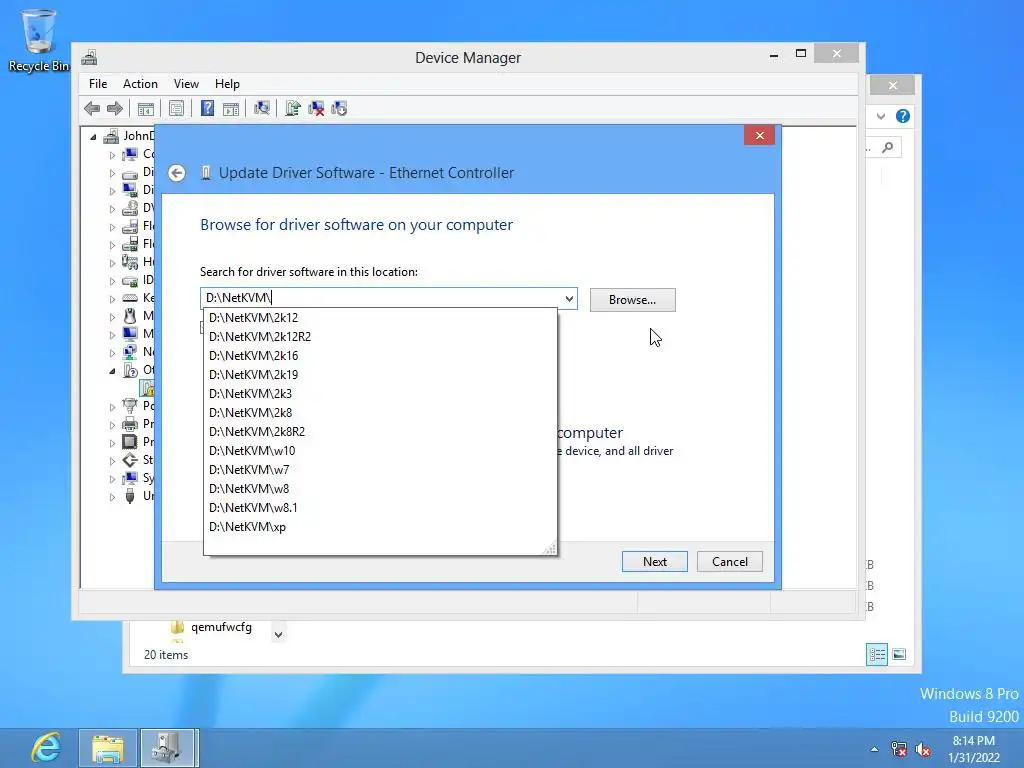The image size is (1024, 768).
Task: Click the taskbar volume speaker icon
Action: pyautogui.click(x=923, y=749)
